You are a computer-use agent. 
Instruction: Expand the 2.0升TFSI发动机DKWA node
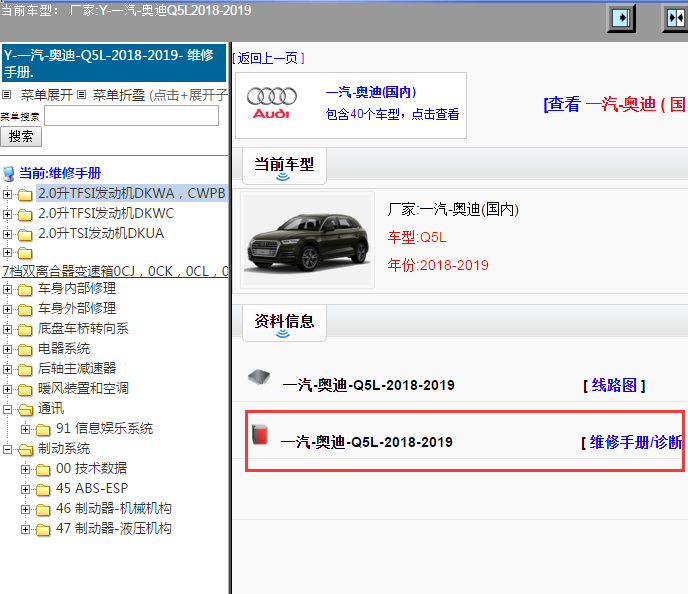[7, 194]
